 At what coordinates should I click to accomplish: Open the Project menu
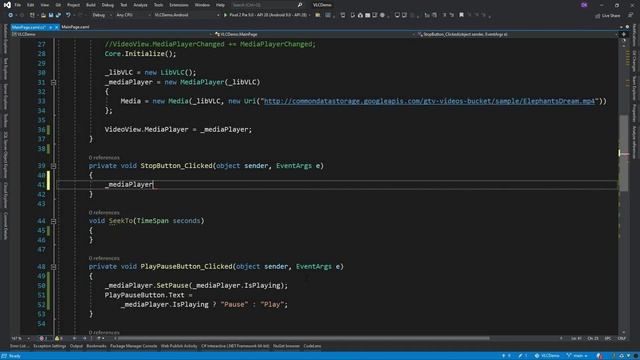[73, 5]
